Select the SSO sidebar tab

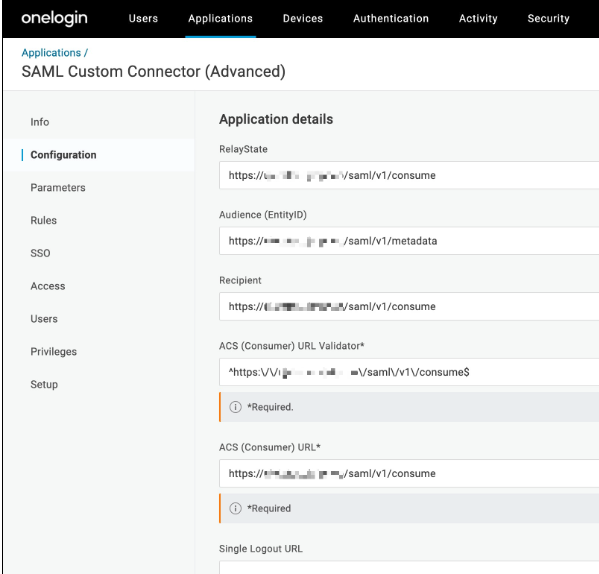(40, 253)
